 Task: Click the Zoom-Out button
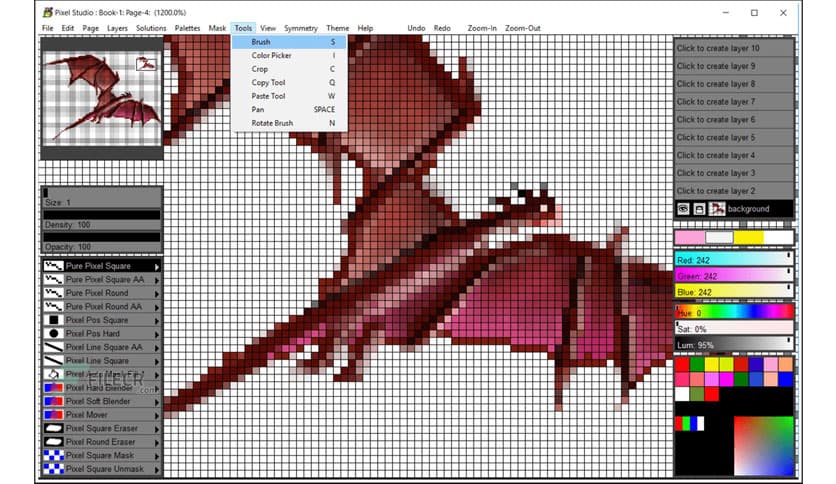[x=522, y=28]
